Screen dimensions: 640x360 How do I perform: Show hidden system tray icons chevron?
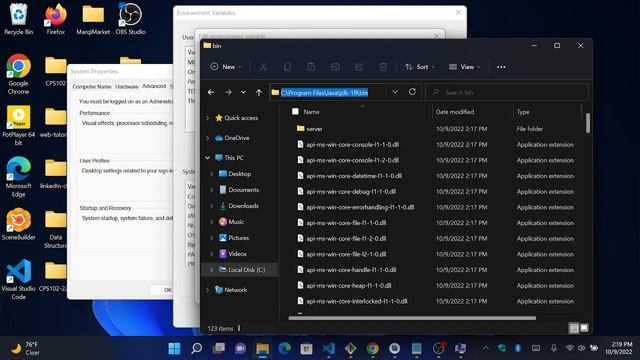tap(486, 348)
